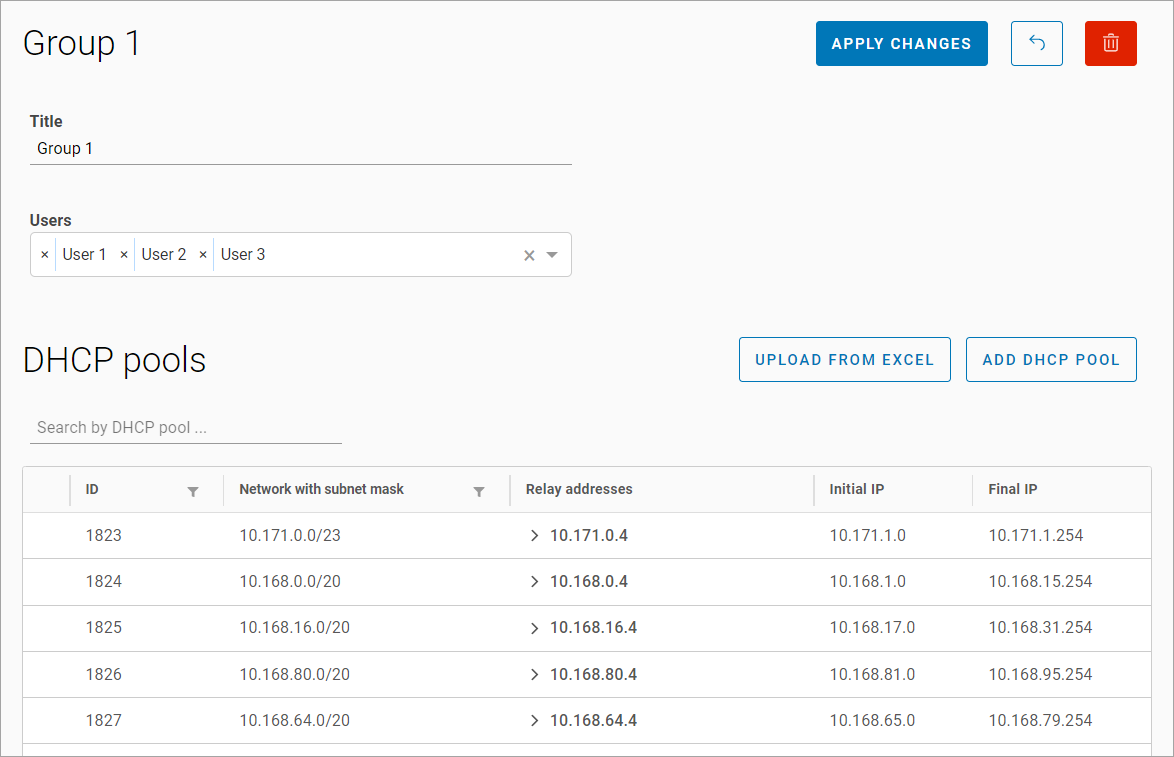
Task: Select the row for DHCP pool 1825
Action: (700, 628)
